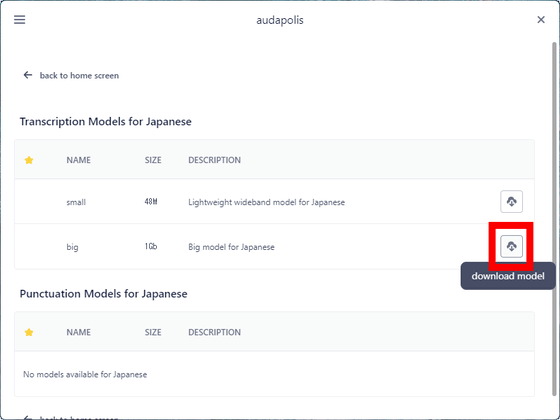Click 'Big model for Japanese' description
The image size is (560, 420).
click(x=231, y=247)
